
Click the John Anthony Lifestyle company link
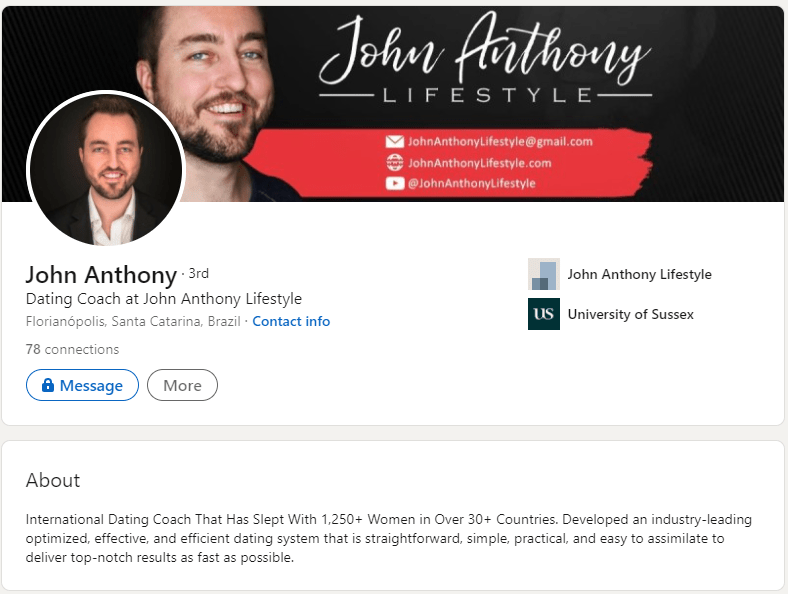click(639, 274)
